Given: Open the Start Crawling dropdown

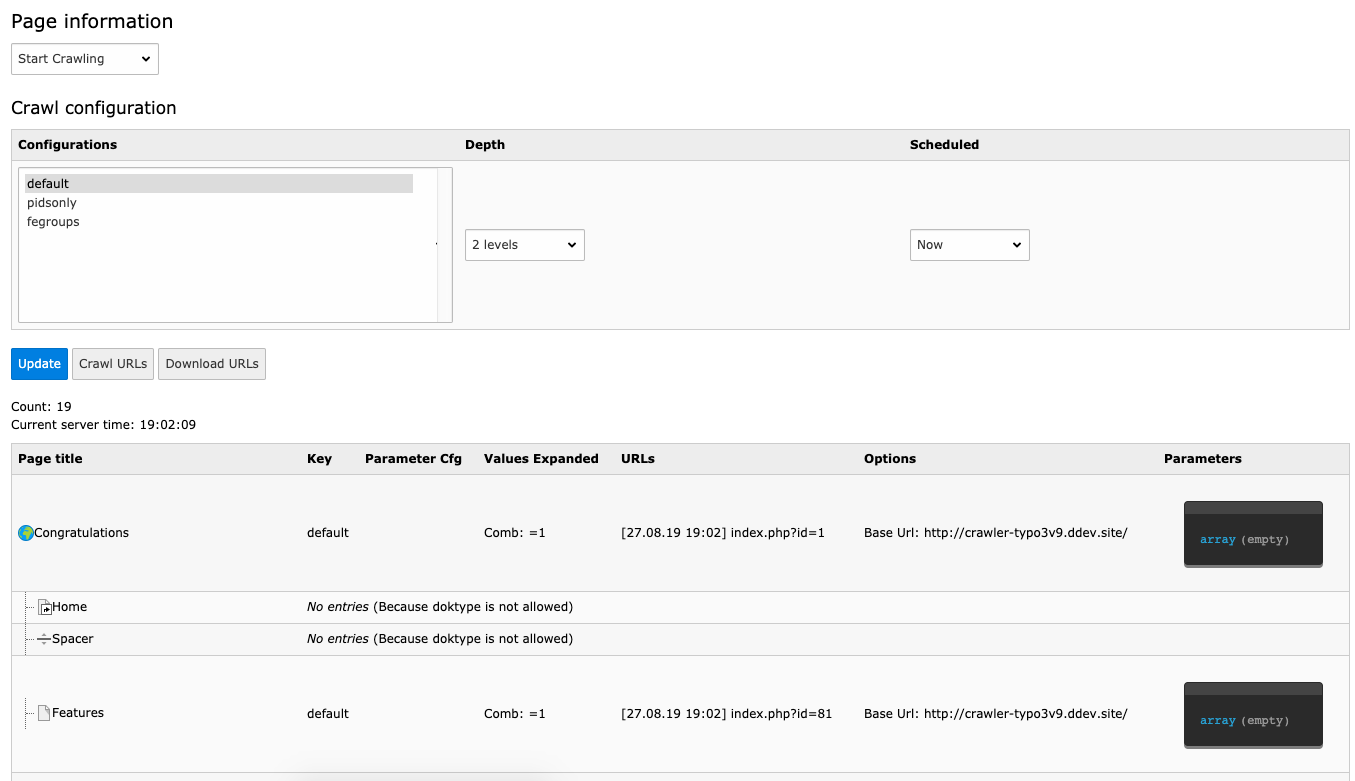Looking at the screenshot, I should coord(85,59).
